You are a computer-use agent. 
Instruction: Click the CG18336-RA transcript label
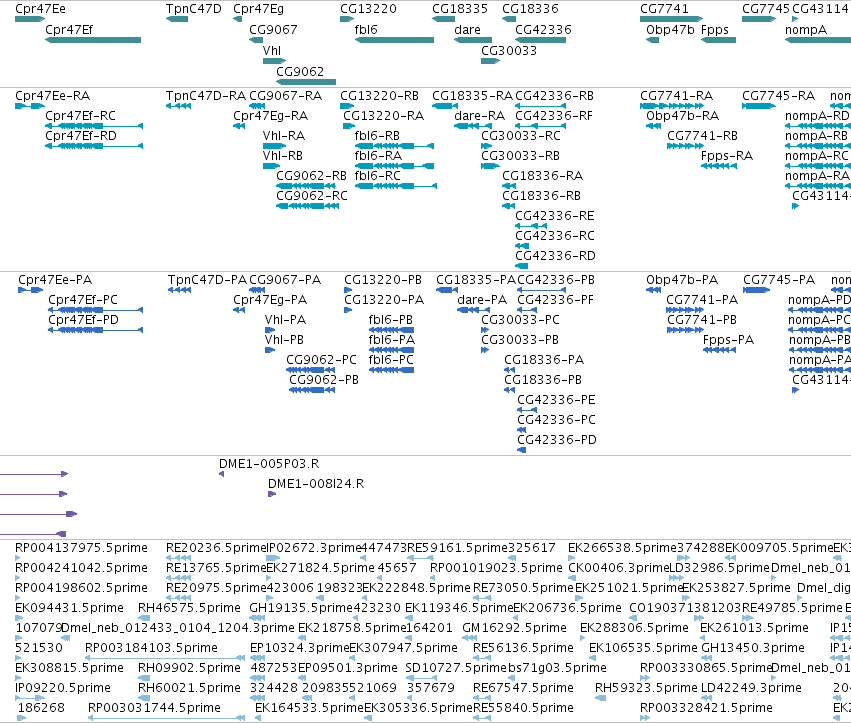543,176
